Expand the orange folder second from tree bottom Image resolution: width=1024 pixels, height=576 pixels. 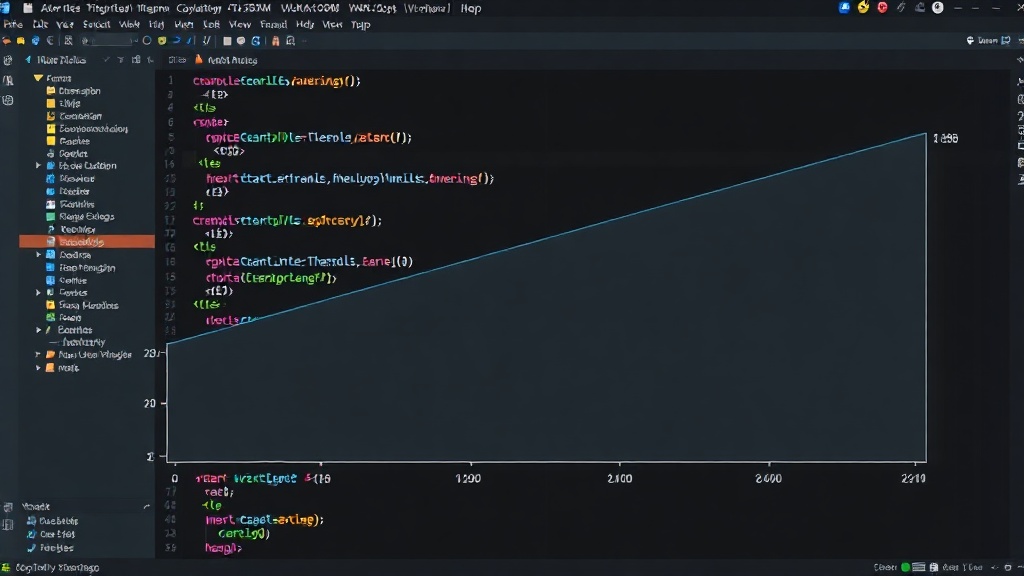point(38,355)
